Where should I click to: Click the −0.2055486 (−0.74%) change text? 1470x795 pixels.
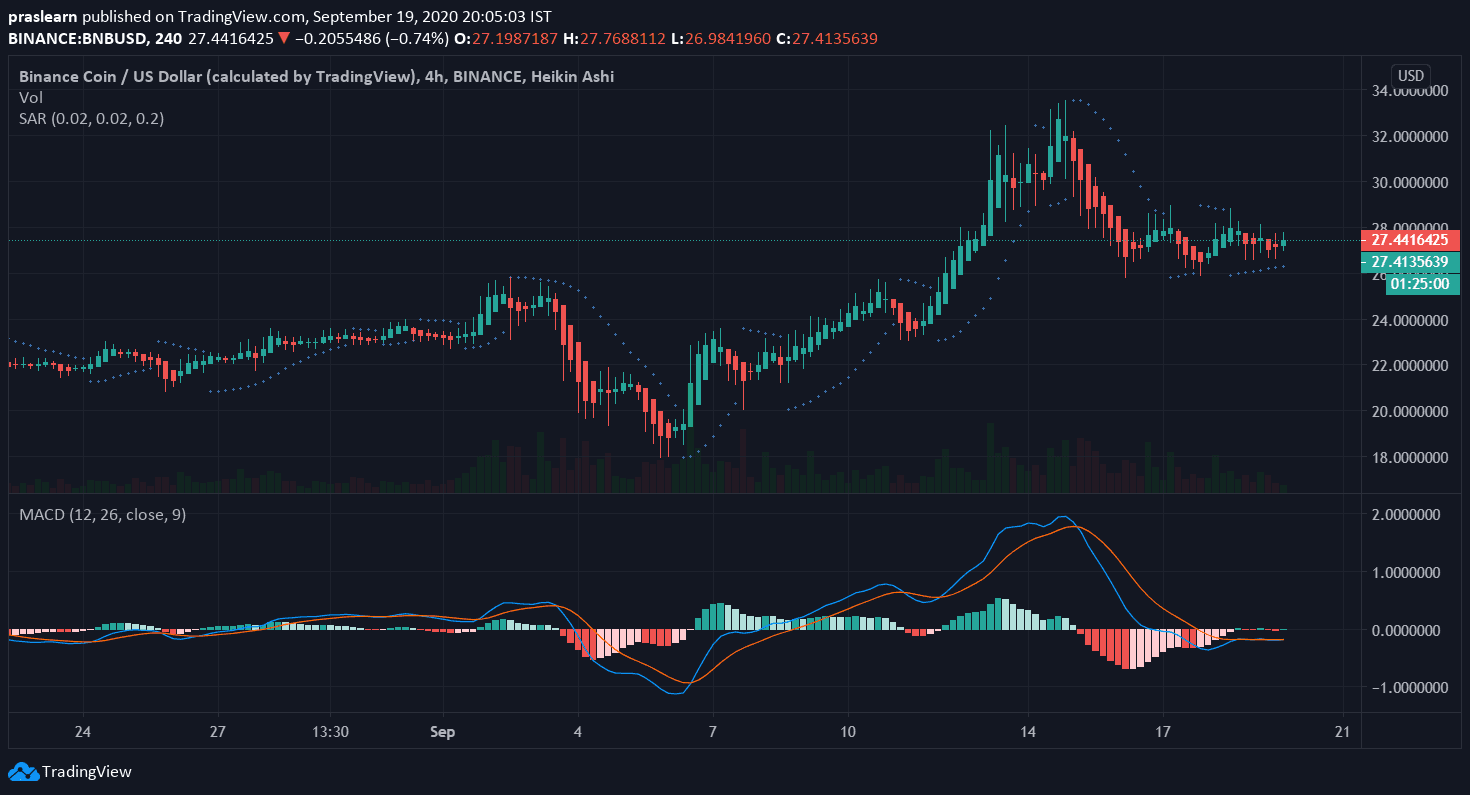point(370,38)
